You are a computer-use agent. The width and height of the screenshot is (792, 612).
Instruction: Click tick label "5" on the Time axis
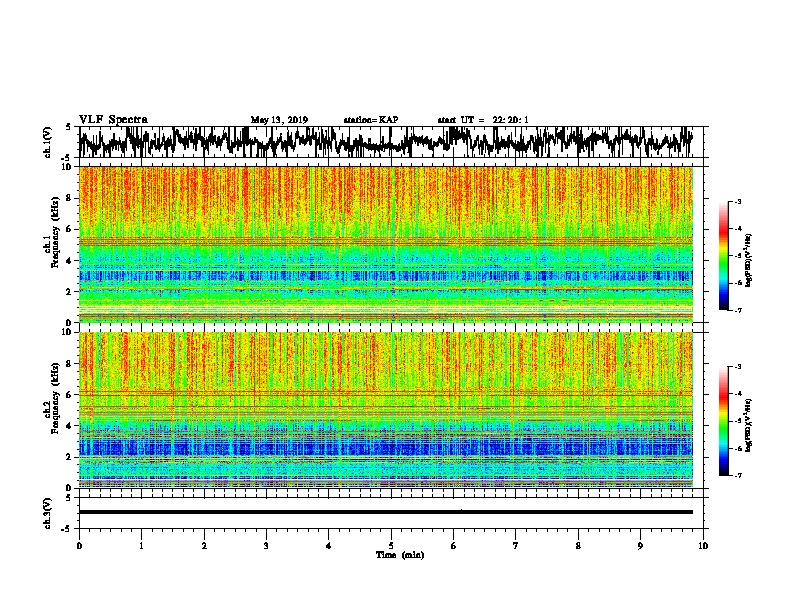tap(391, 545)
